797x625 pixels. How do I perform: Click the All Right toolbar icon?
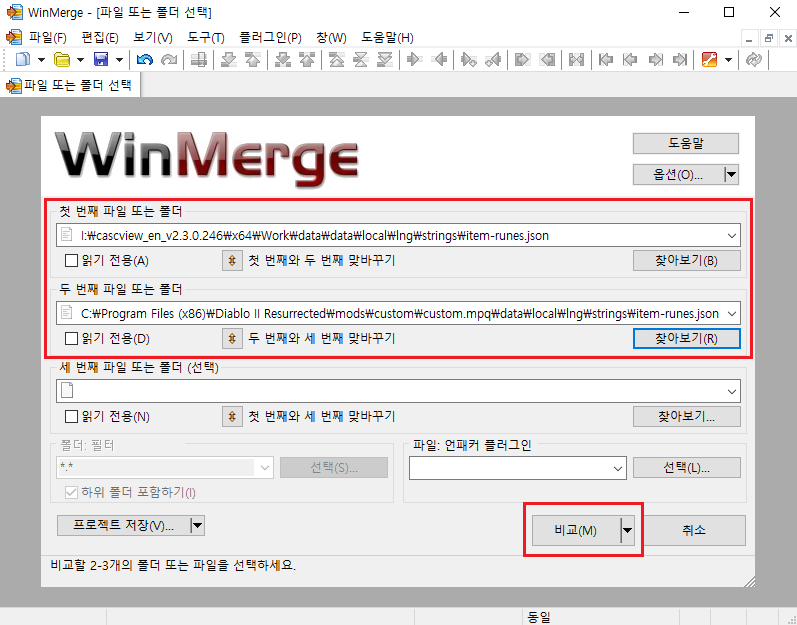(x=522, y=60)
